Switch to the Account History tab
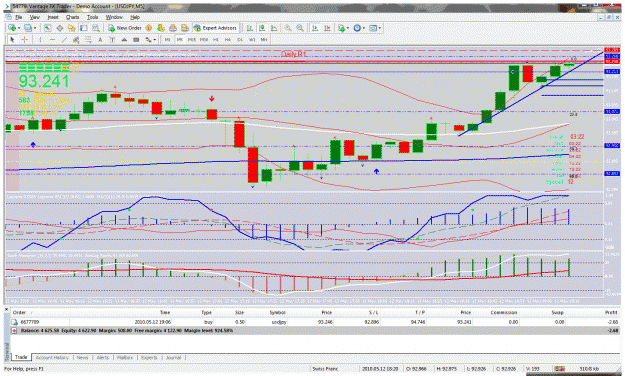625x376 pixels. tap(52, 358)
